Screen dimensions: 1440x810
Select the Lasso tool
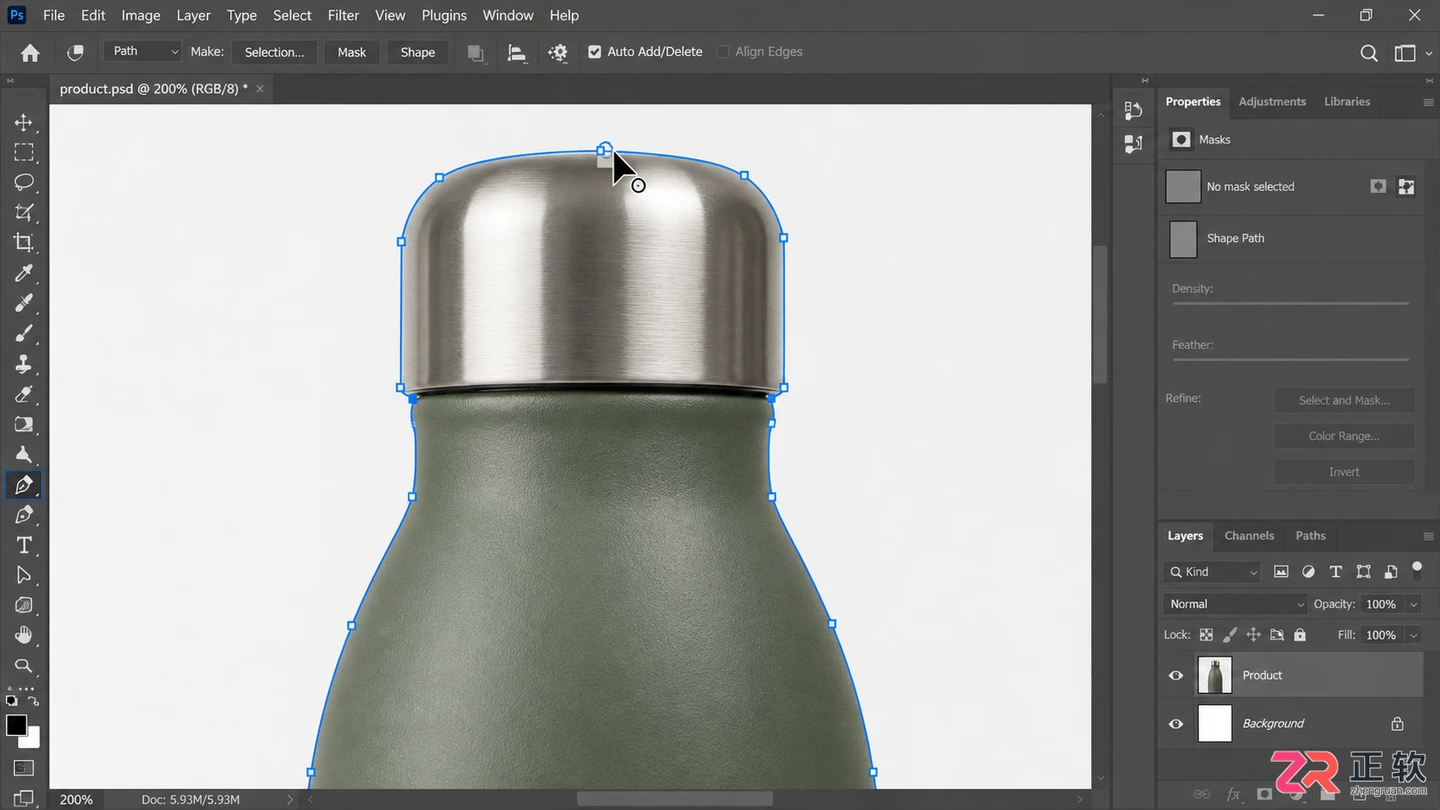[x=23, y=182]
